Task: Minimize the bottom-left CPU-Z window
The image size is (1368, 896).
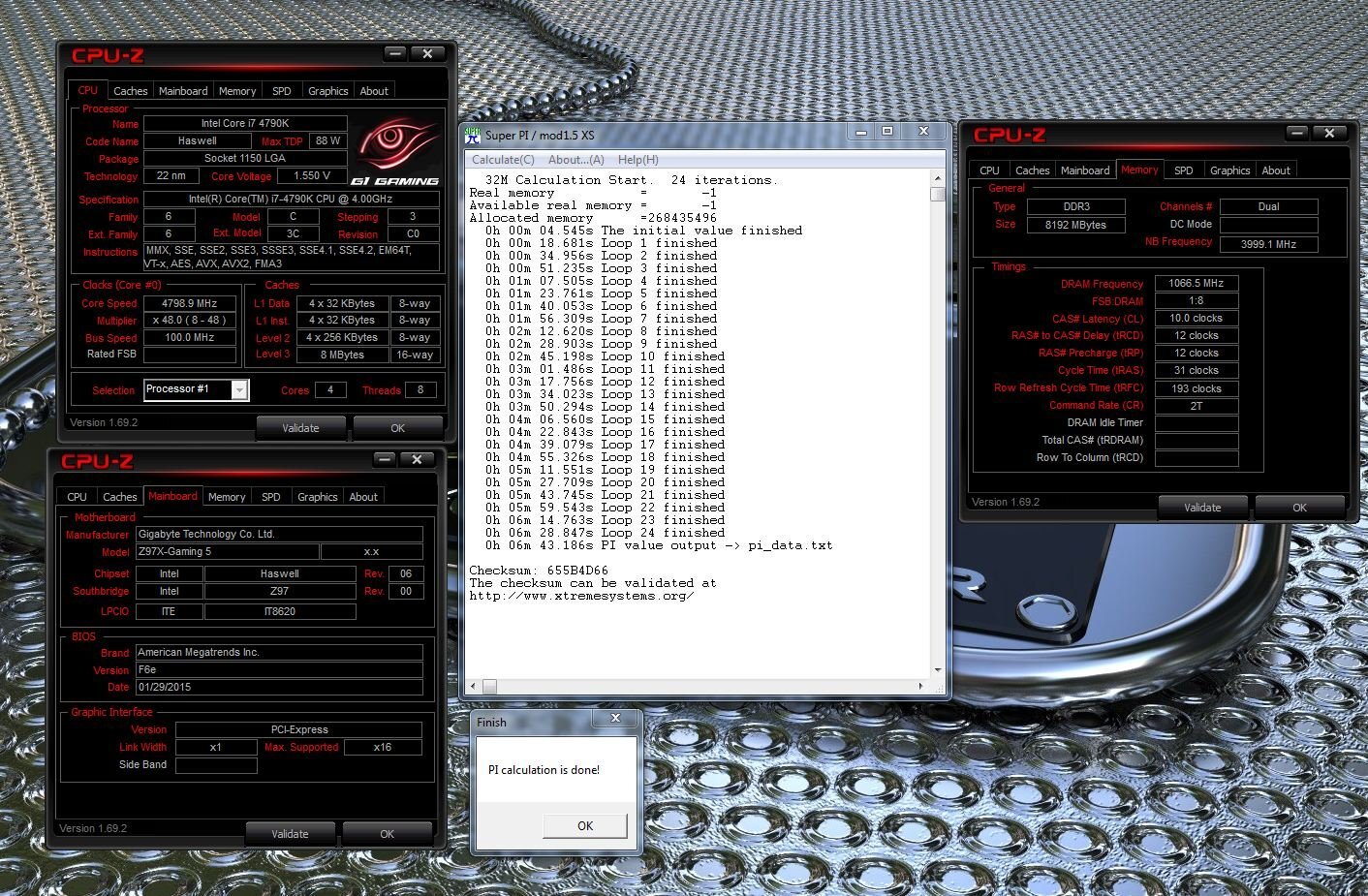Action: pos(385,459)
